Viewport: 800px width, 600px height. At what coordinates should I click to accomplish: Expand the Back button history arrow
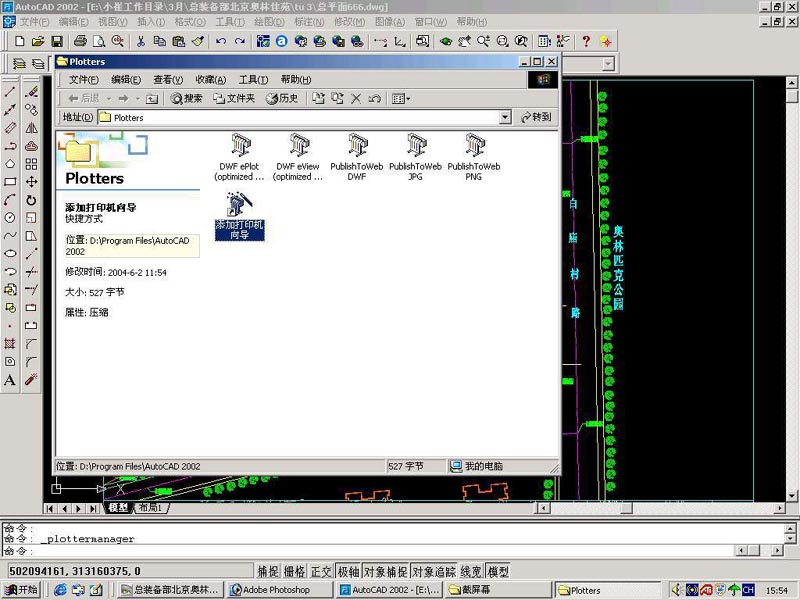tap(109, 98)
